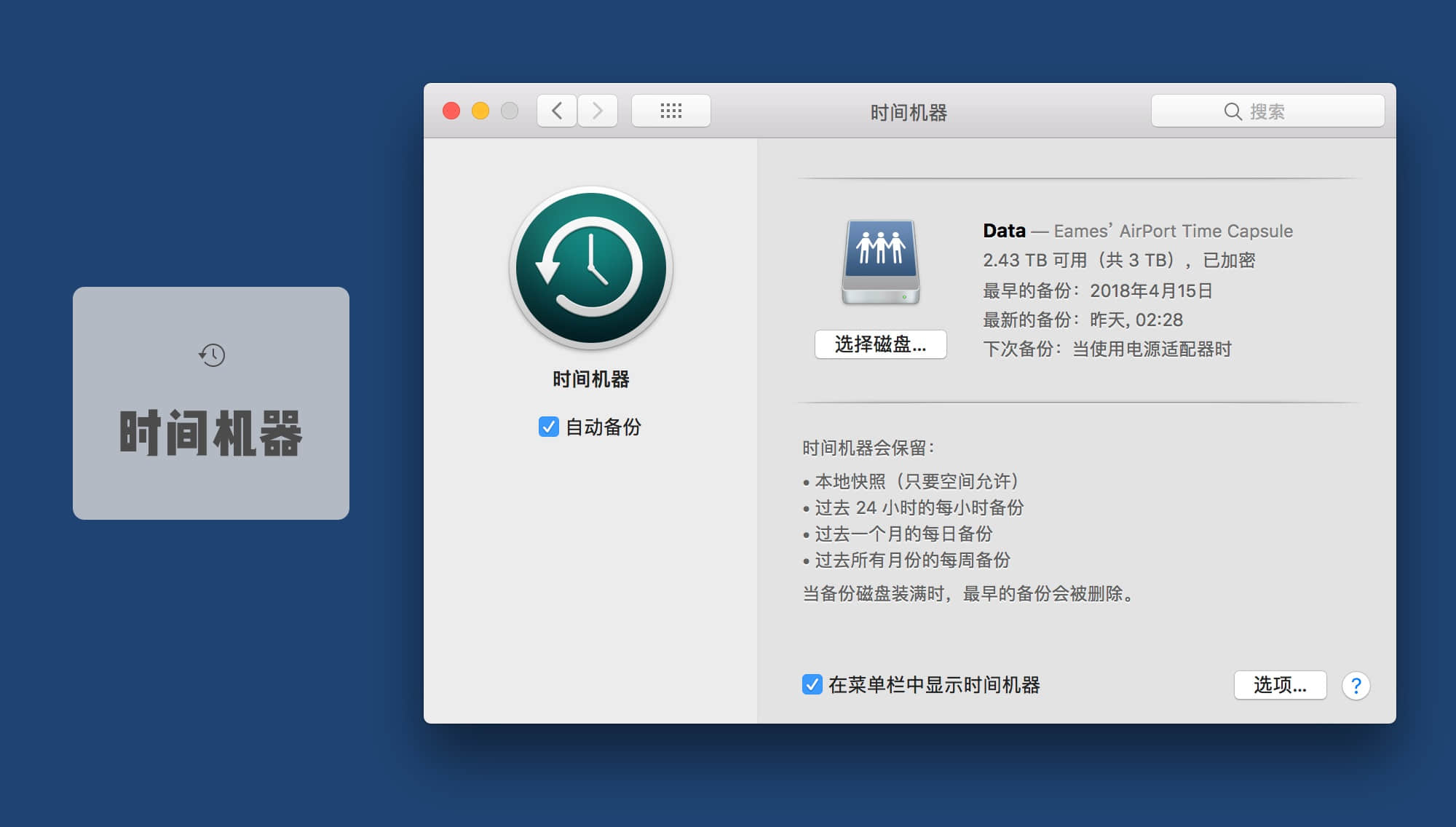Go forward with the right chevron button
Image resolution: width=1456 pixels, height=827 pixels.
coord(598,111)
